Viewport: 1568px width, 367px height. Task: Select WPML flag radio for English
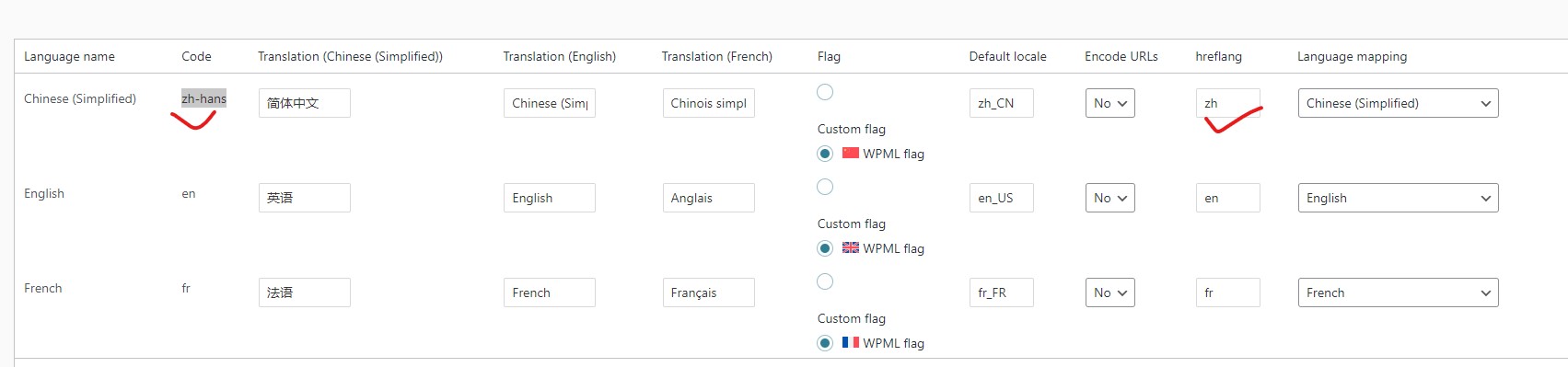[825, 248]
